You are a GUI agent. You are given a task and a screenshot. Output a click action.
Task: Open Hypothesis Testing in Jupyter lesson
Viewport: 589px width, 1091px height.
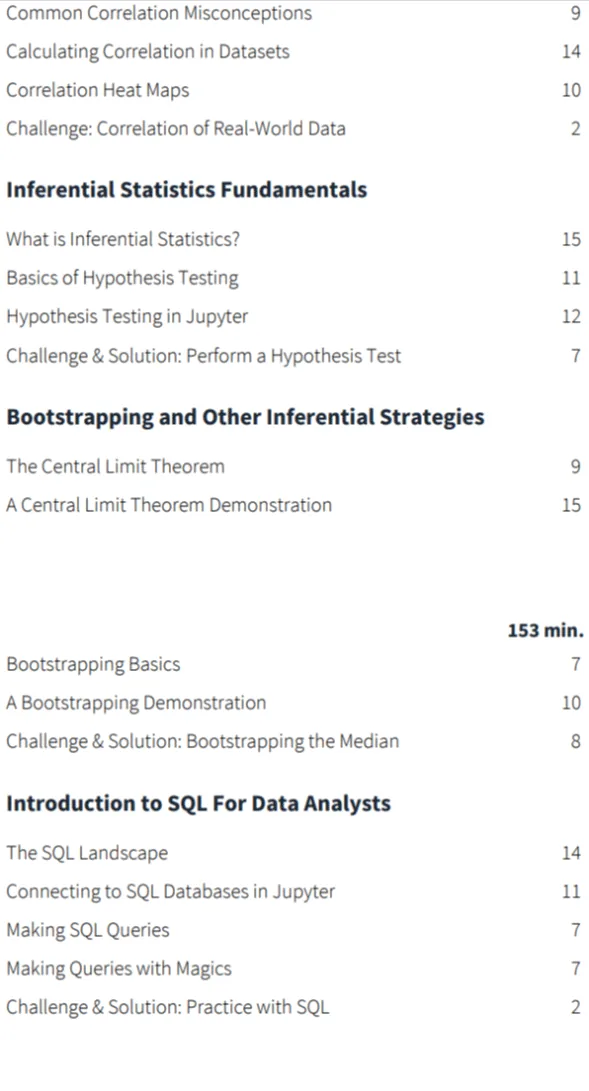click(127, 317)
